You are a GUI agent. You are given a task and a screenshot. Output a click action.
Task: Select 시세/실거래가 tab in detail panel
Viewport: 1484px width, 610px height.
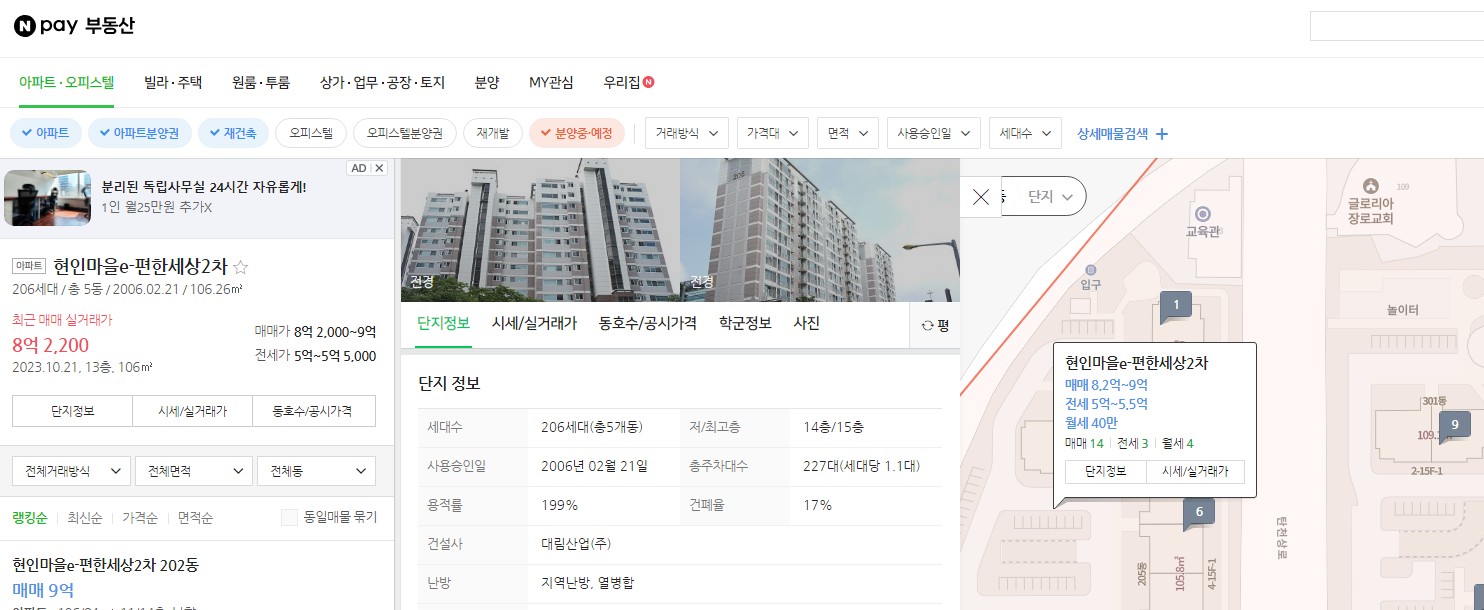point(534,324)
